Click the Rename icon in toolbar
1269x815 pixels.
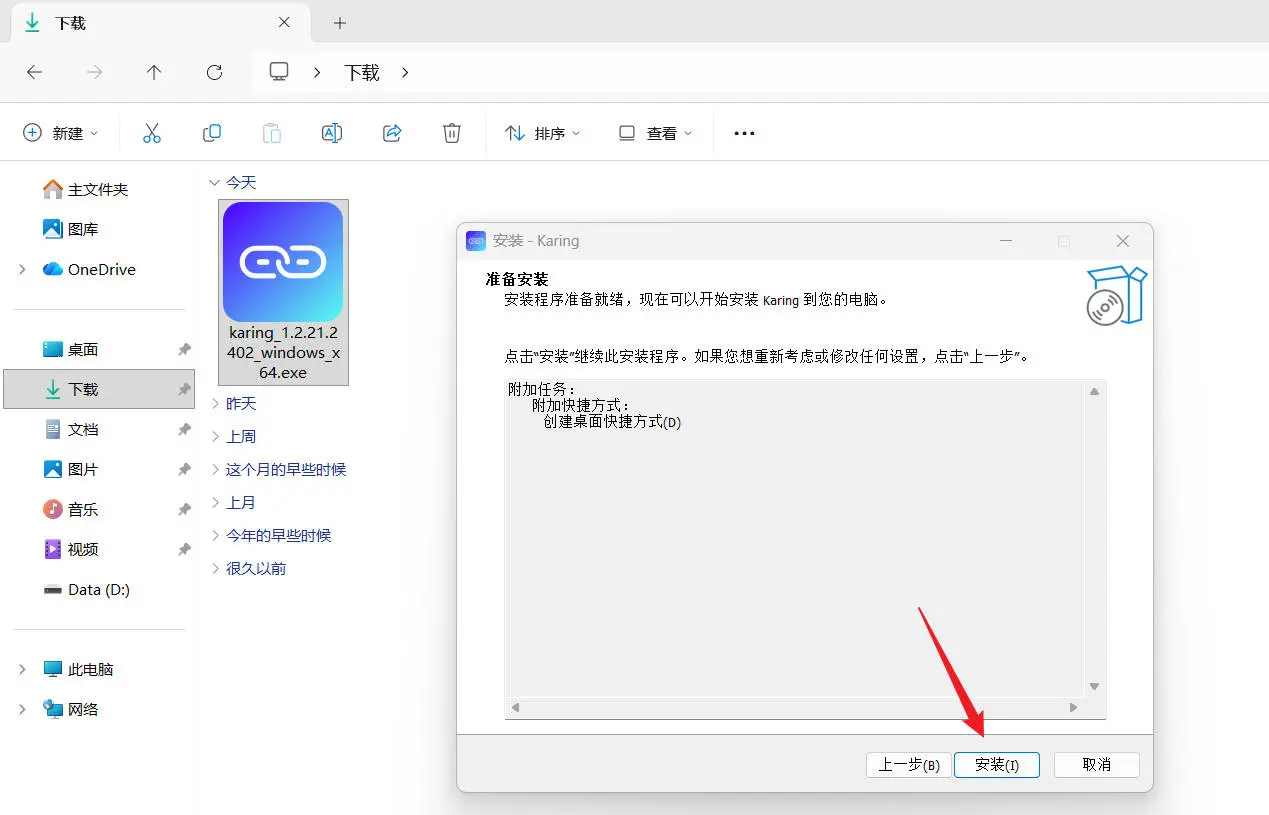(x=332, y=133)
